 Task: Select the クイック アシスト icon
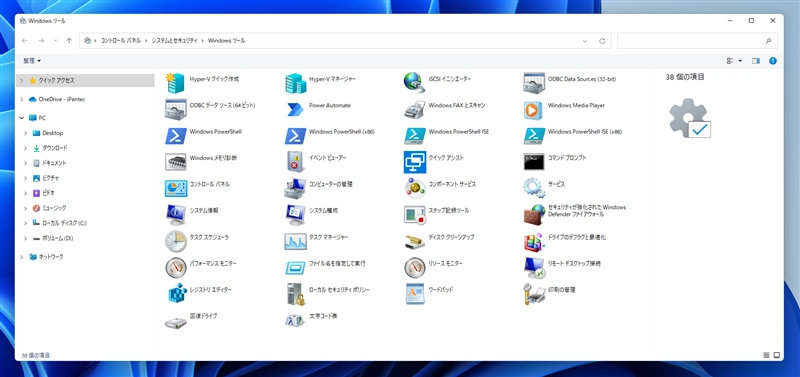pyautogui.click(x=414, y=162)
